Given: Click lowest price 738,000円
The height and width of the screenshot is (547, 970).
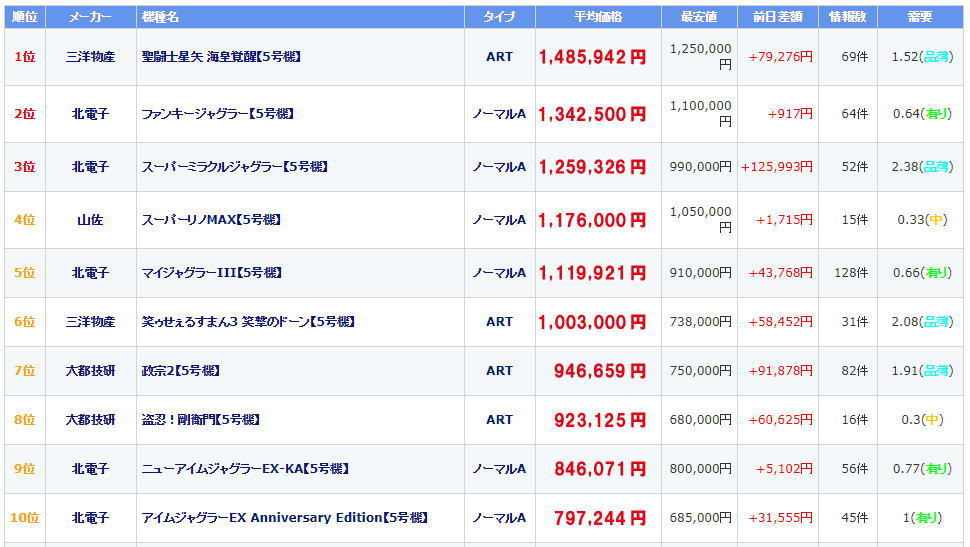Looking at the screenshot, I should (x=700, y=322).
